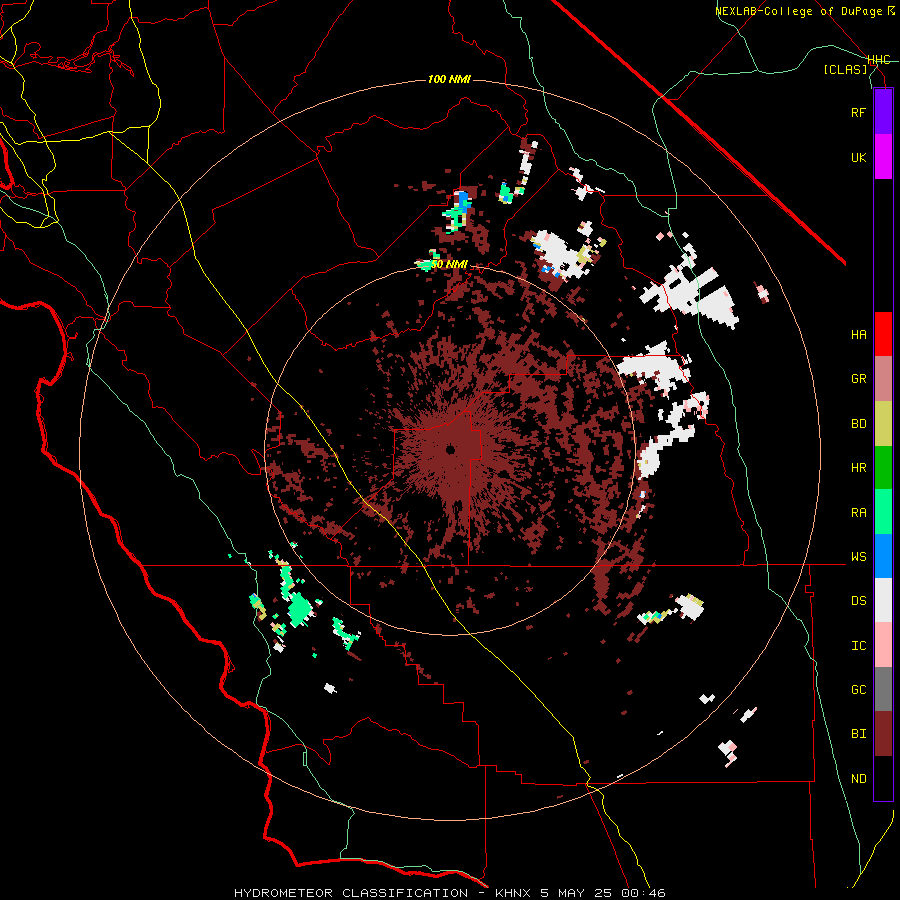Click the 'RA' legend label
The height and width of the screenshot is (900, 900).
[x=858, y=513]
